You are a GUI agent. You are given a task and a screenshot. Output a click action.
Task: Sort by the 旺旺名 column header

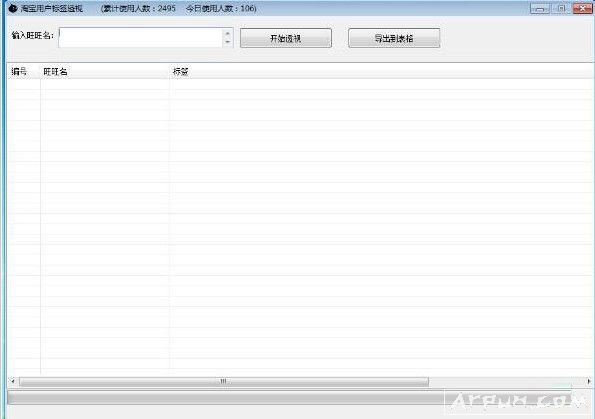(x=105, y=71)
